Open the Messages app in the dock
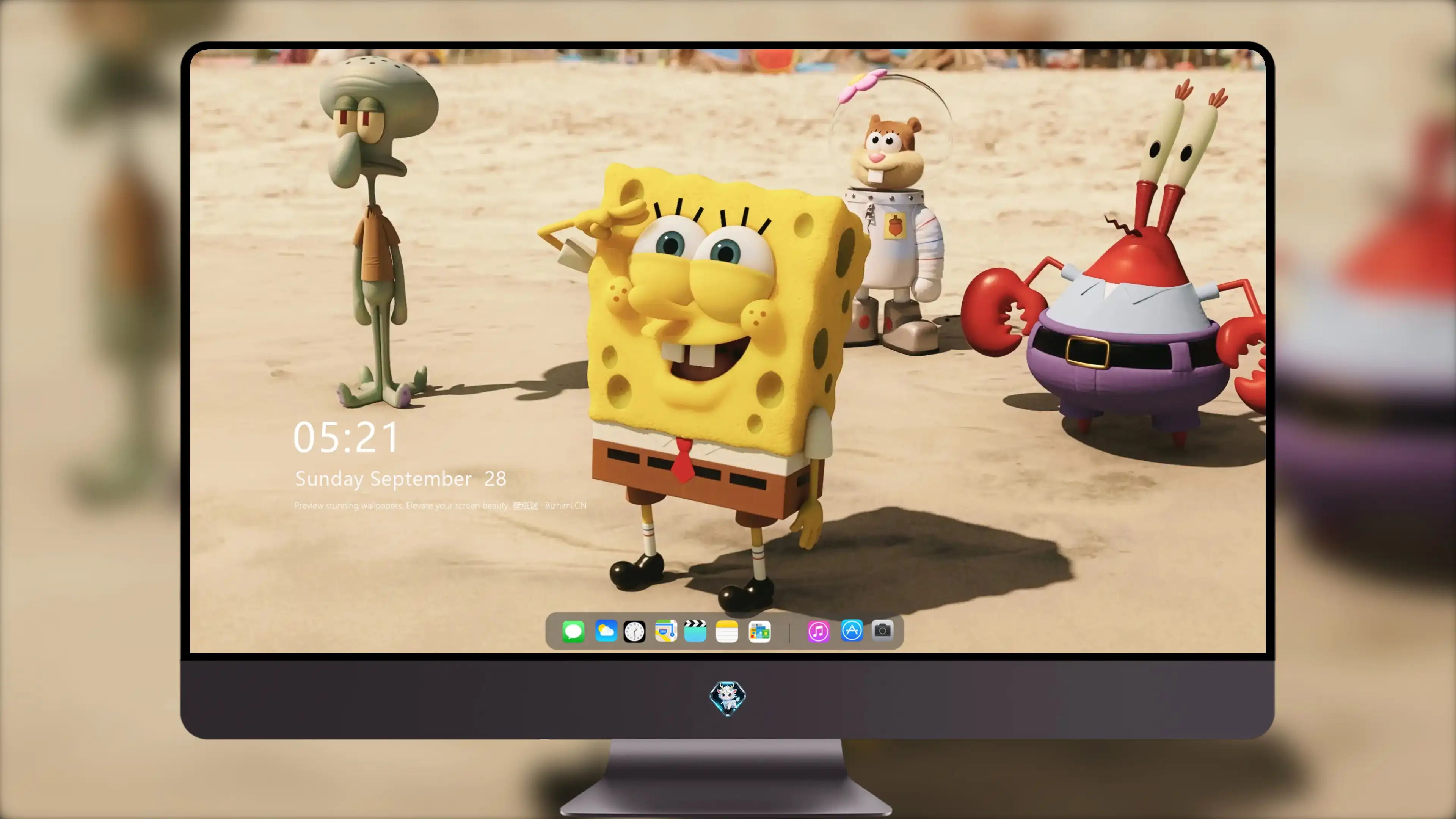 573,631
